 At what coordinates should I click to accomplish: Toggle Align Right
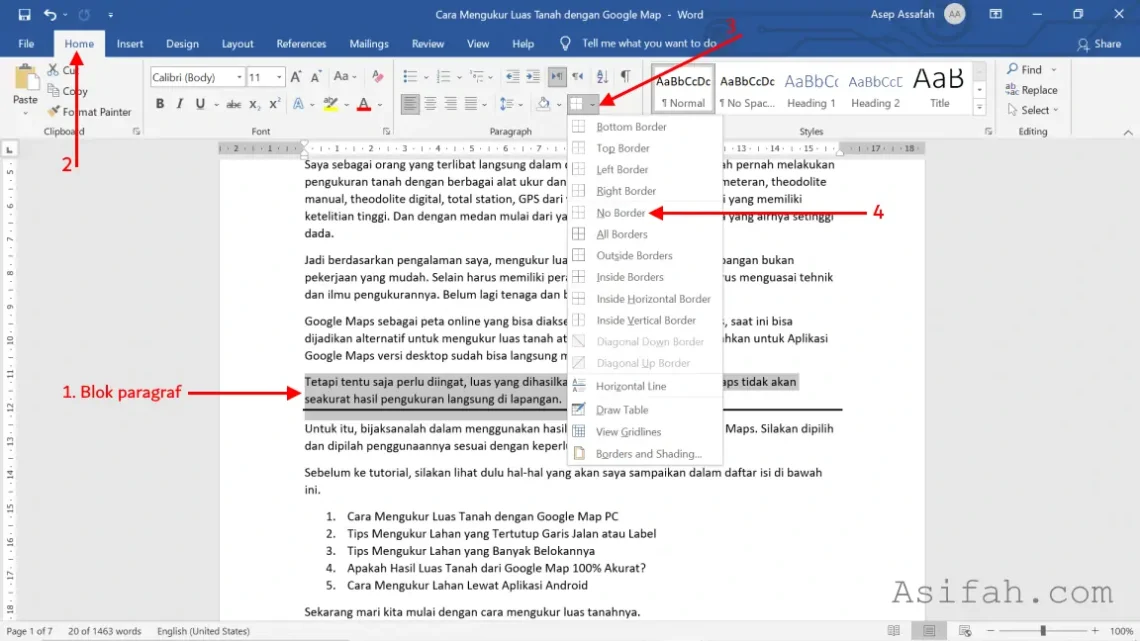click(x=451, y=104)
